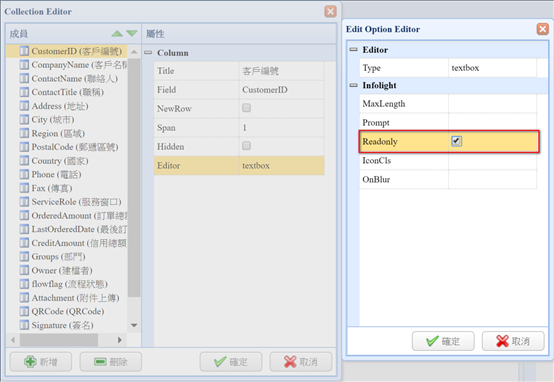Select 'QRCode (QRCode)' text in member list
Image resolution: width=554 pixels, height=382 pixels.
(68, 311)
